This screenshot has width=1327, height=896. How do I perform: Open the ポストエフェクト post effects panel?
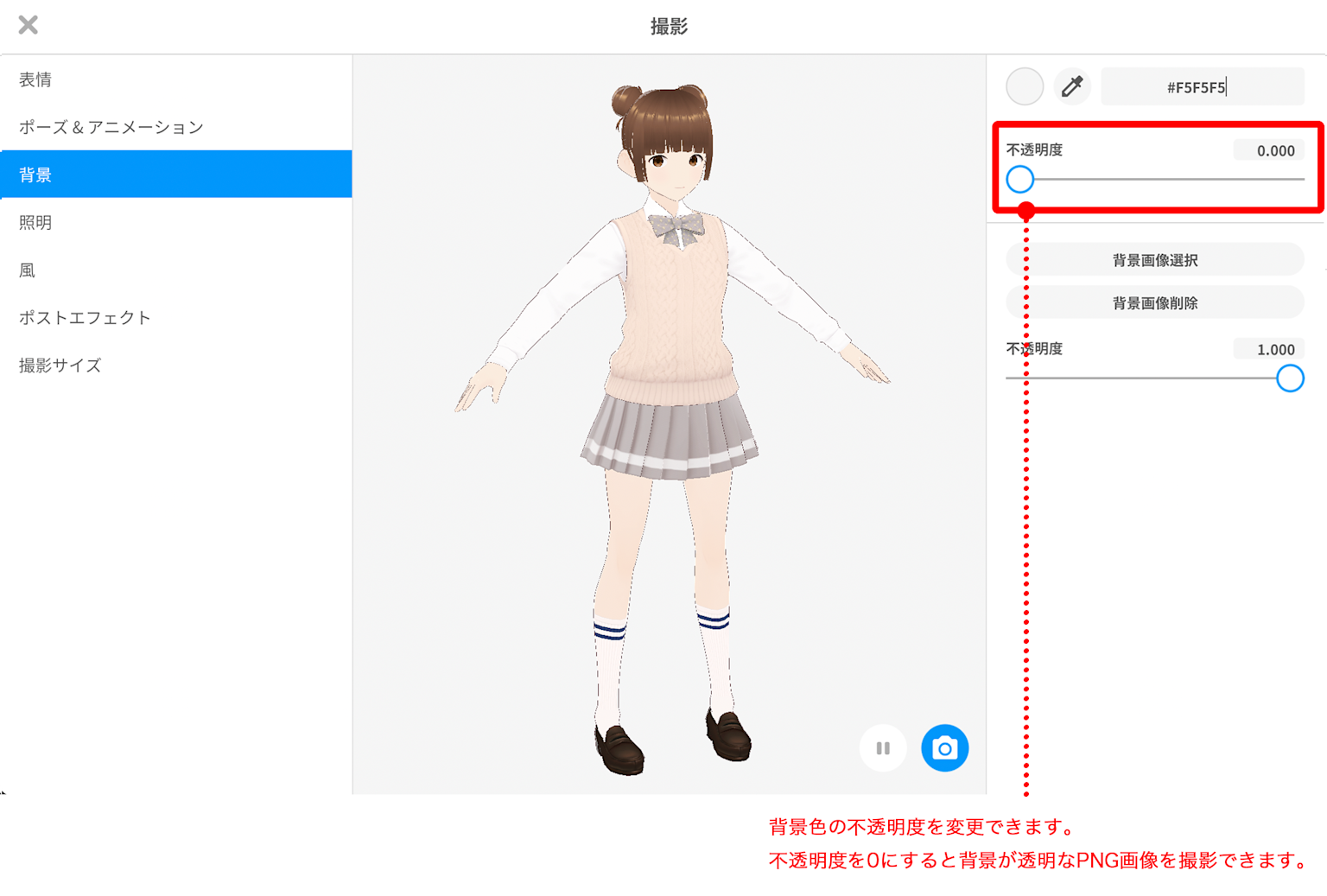click(x=85, y=317)
